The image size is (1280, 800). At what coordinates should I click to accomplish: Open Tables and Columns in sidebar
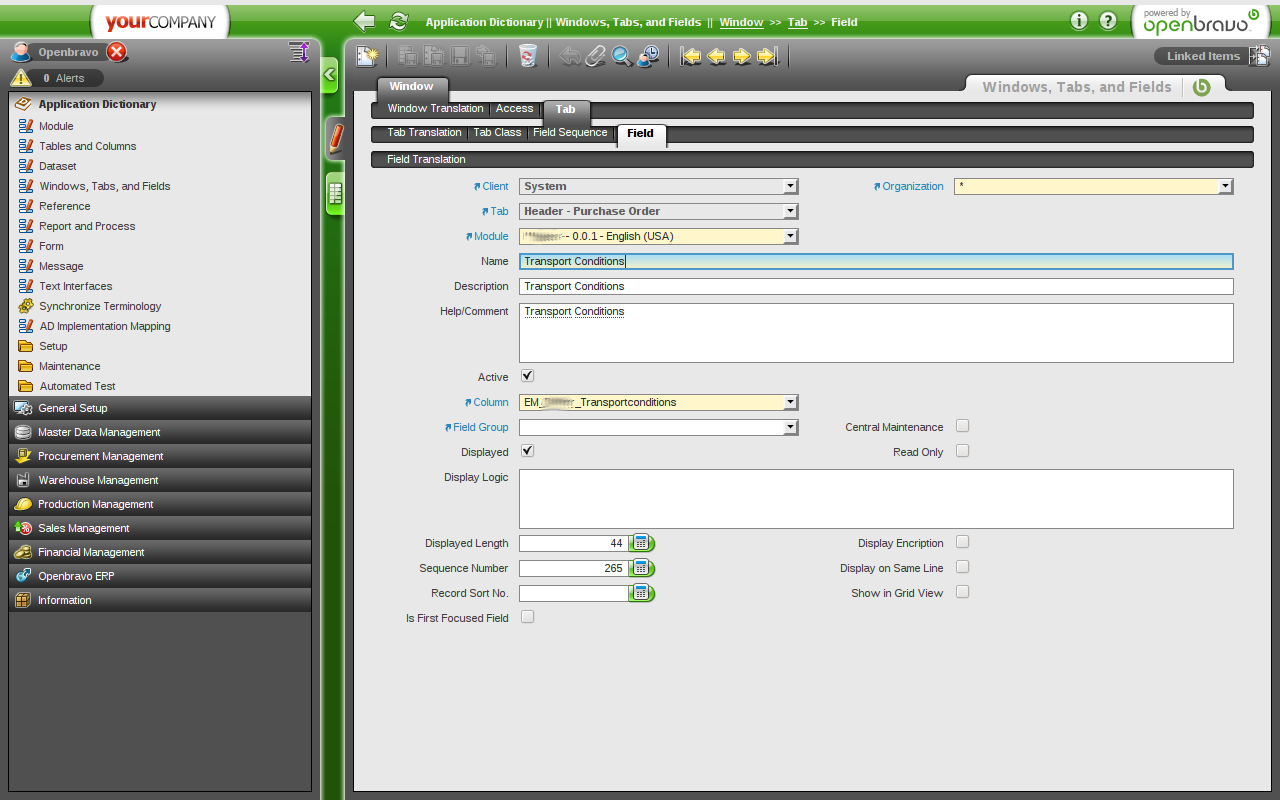(87, 146)
